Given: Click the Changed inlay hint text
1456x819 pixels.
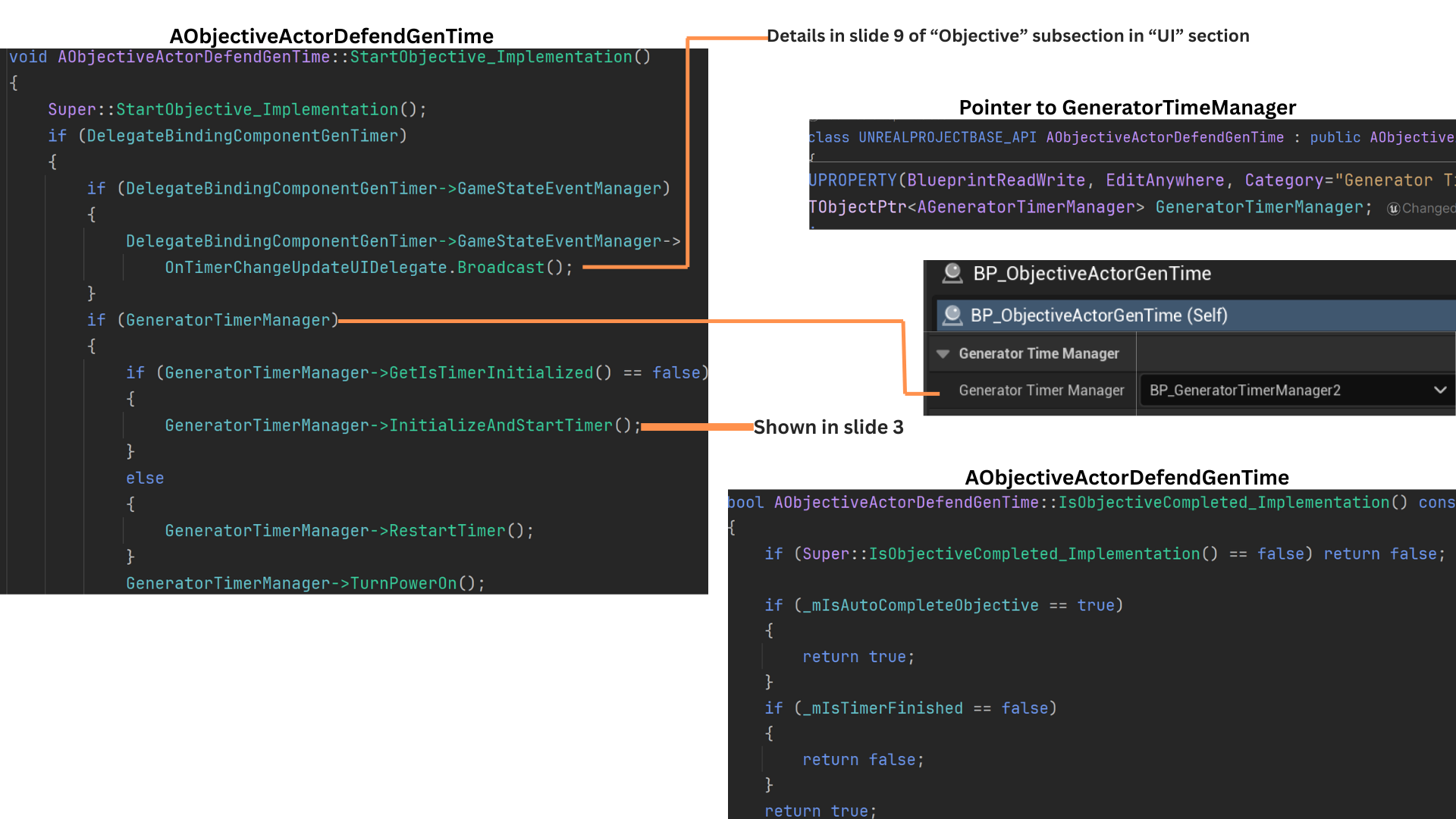Looking at the screenshot, I should pos(1428,209).
